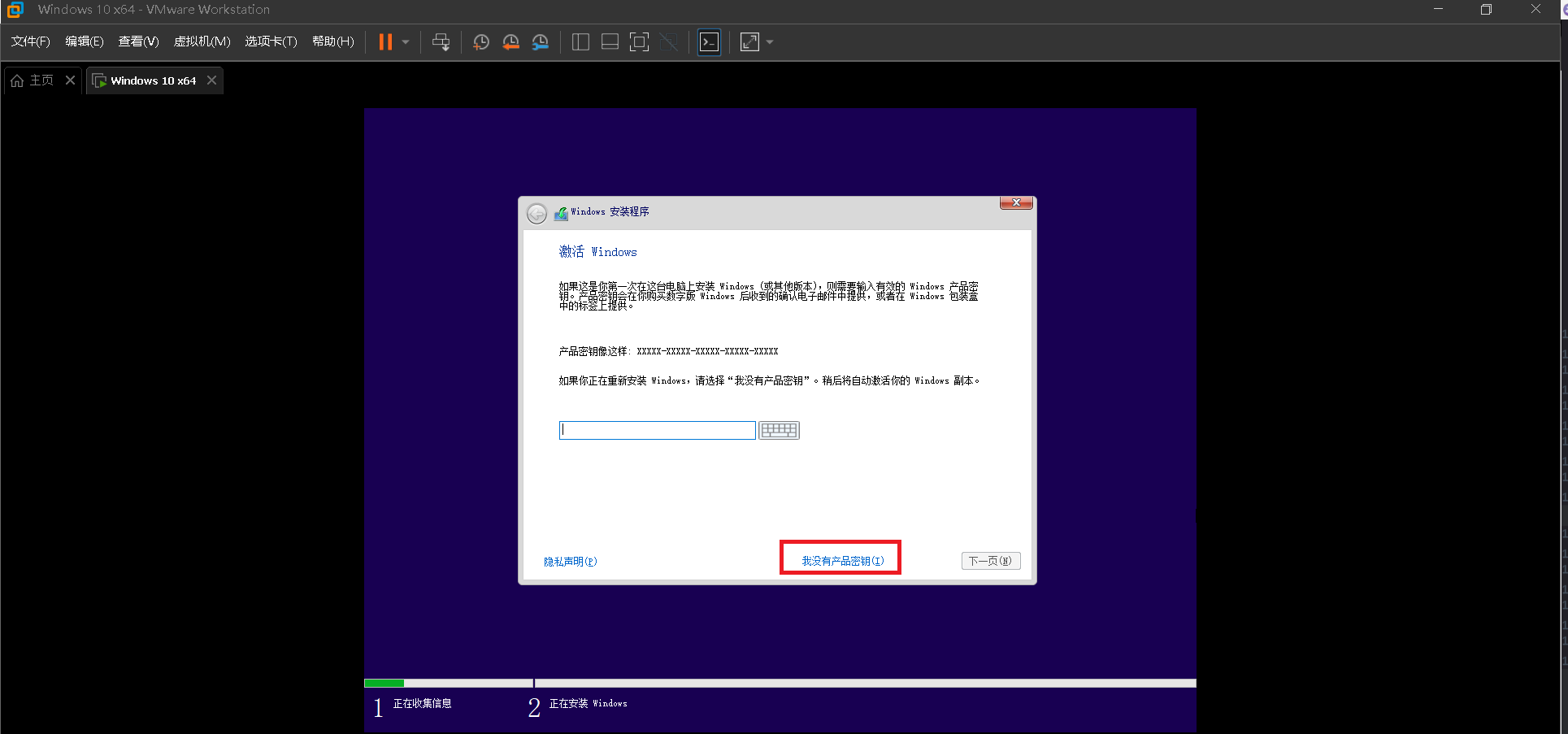1568x734 pixels.
Task: Open the power options dropdown arrow
Action: coord(406,42)
